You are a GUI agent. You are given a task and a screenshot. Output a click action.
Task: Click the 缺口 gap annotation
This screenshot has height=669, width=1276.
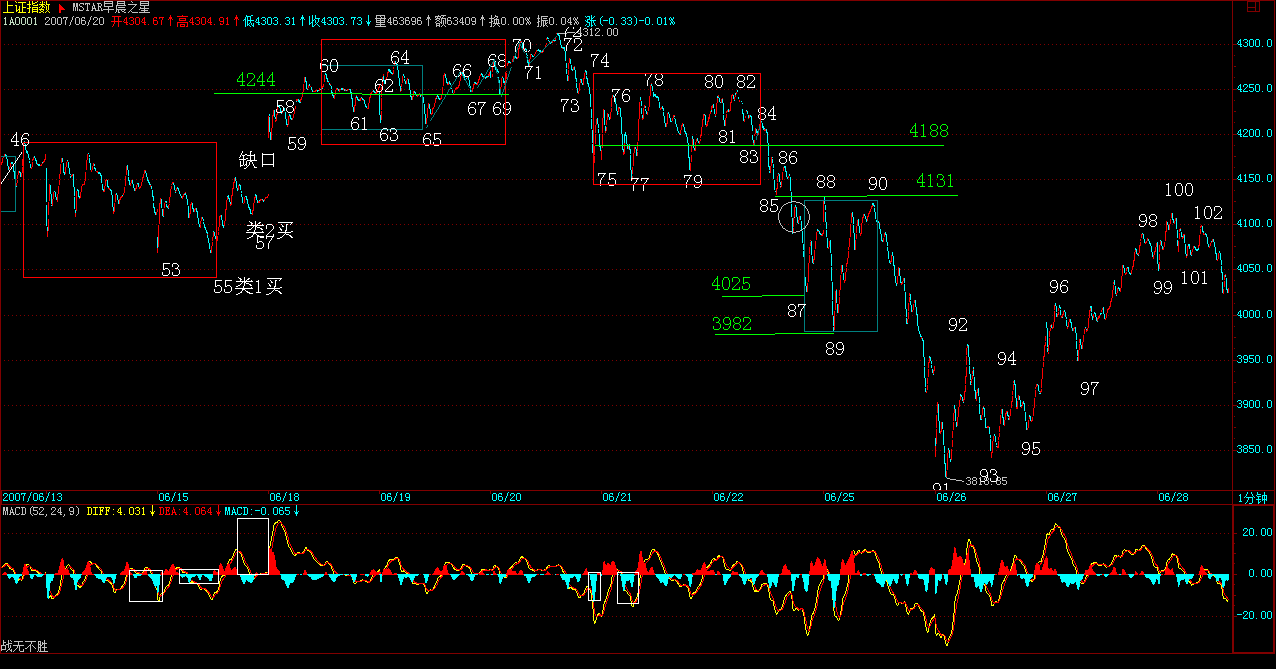(257, 160)
